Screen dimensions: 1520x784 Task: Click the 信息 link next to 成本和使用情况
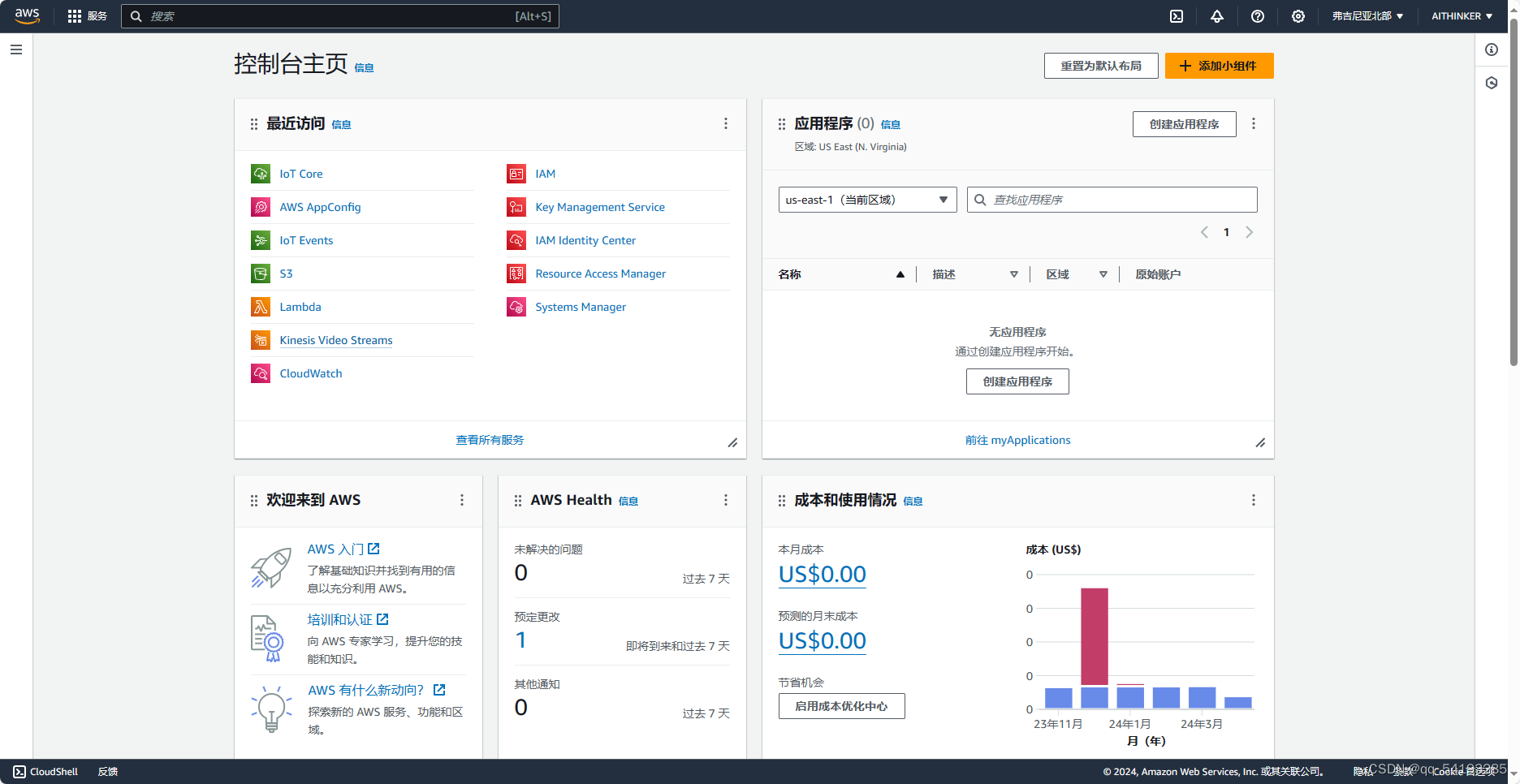tap(913, 502)
